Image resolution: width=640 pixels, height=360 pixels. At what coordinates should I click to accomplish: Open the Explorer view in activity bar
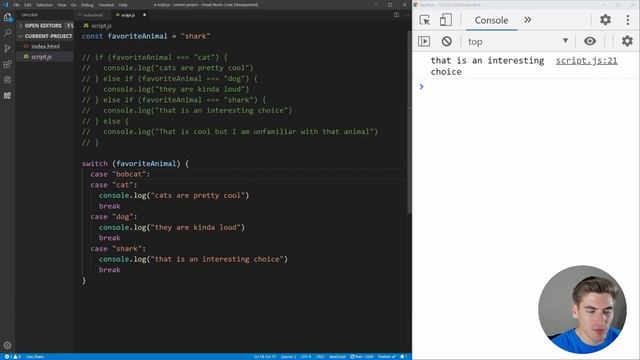[7, 17]
